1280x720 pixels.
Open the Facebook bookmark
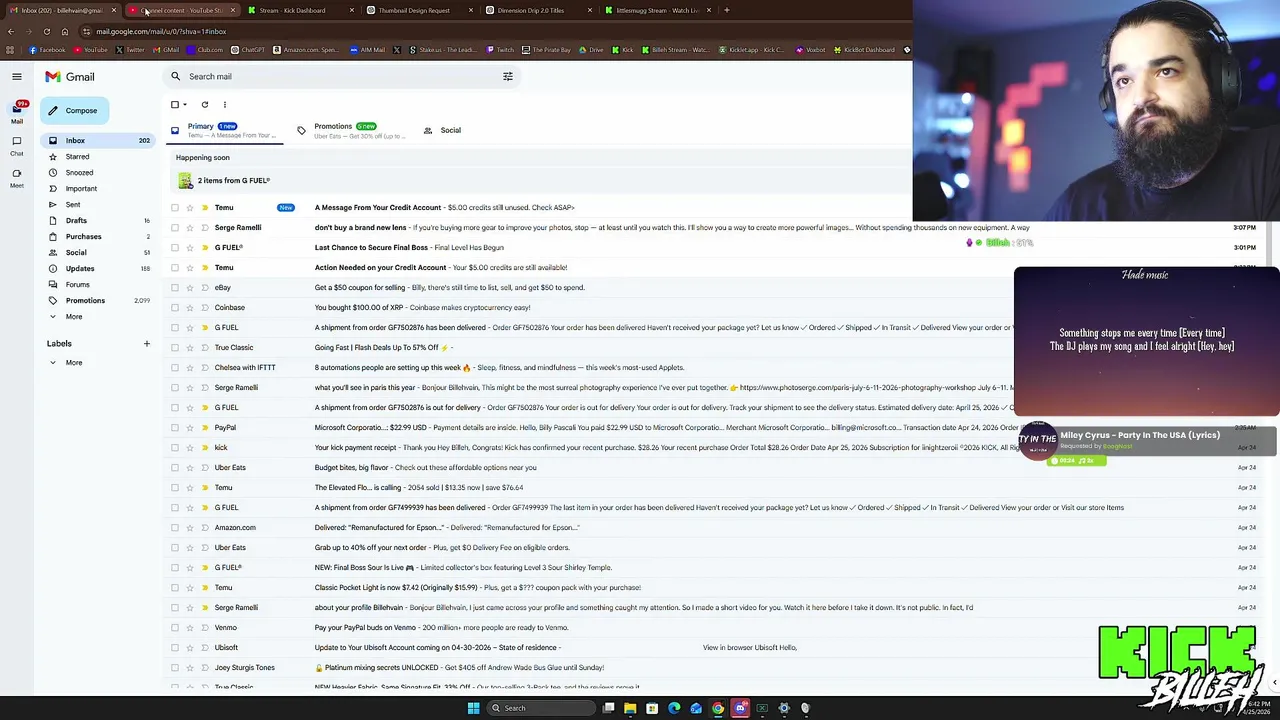pyautogui.click(x=48, y=50)
